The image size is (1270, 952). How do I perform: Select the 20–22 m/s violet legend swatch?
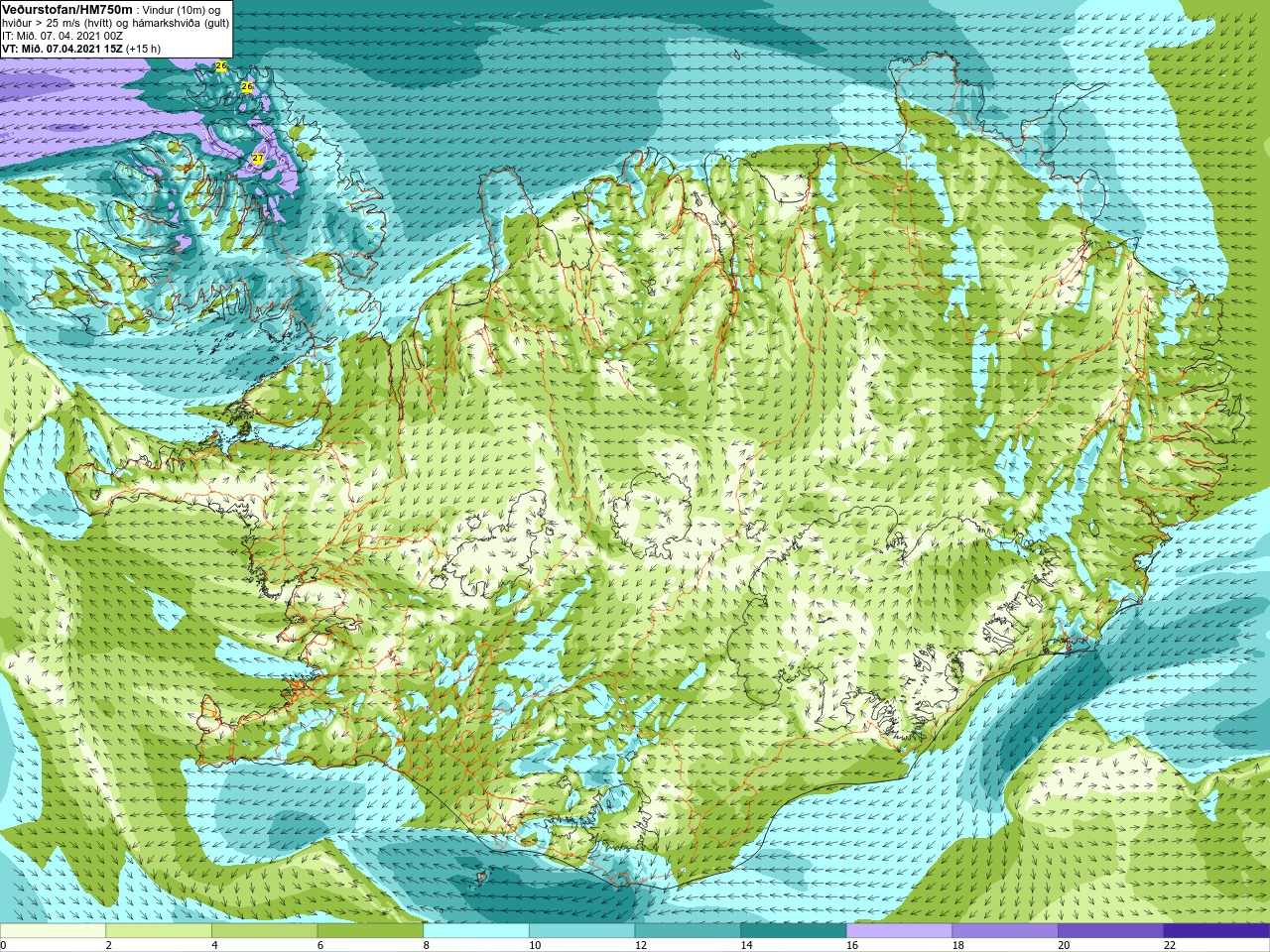pyautogui.click(x=1111, y=931)
